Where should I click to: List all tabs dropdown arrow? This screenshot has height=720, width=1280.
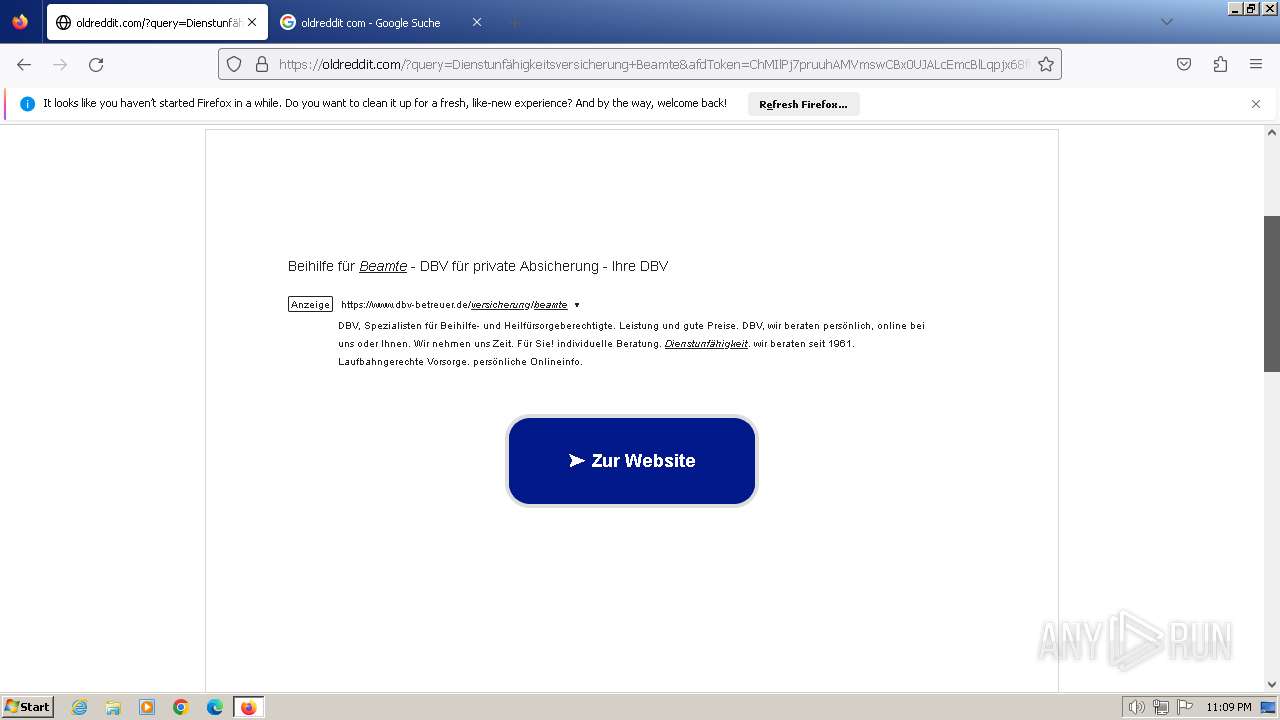coord(1166,22)
